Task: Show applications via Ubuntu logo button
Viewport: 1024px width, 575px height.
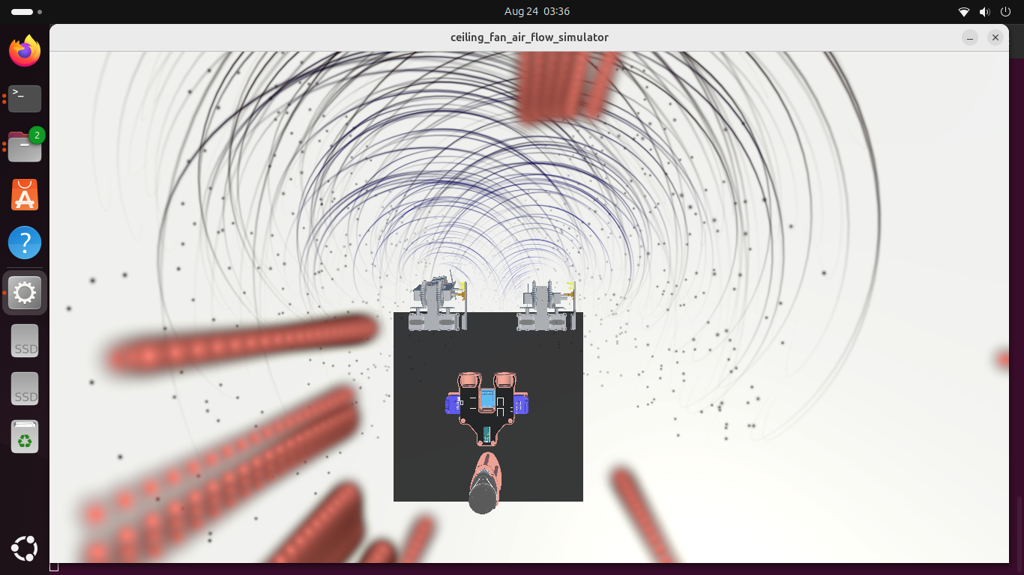Action: [x=25, y=548]
